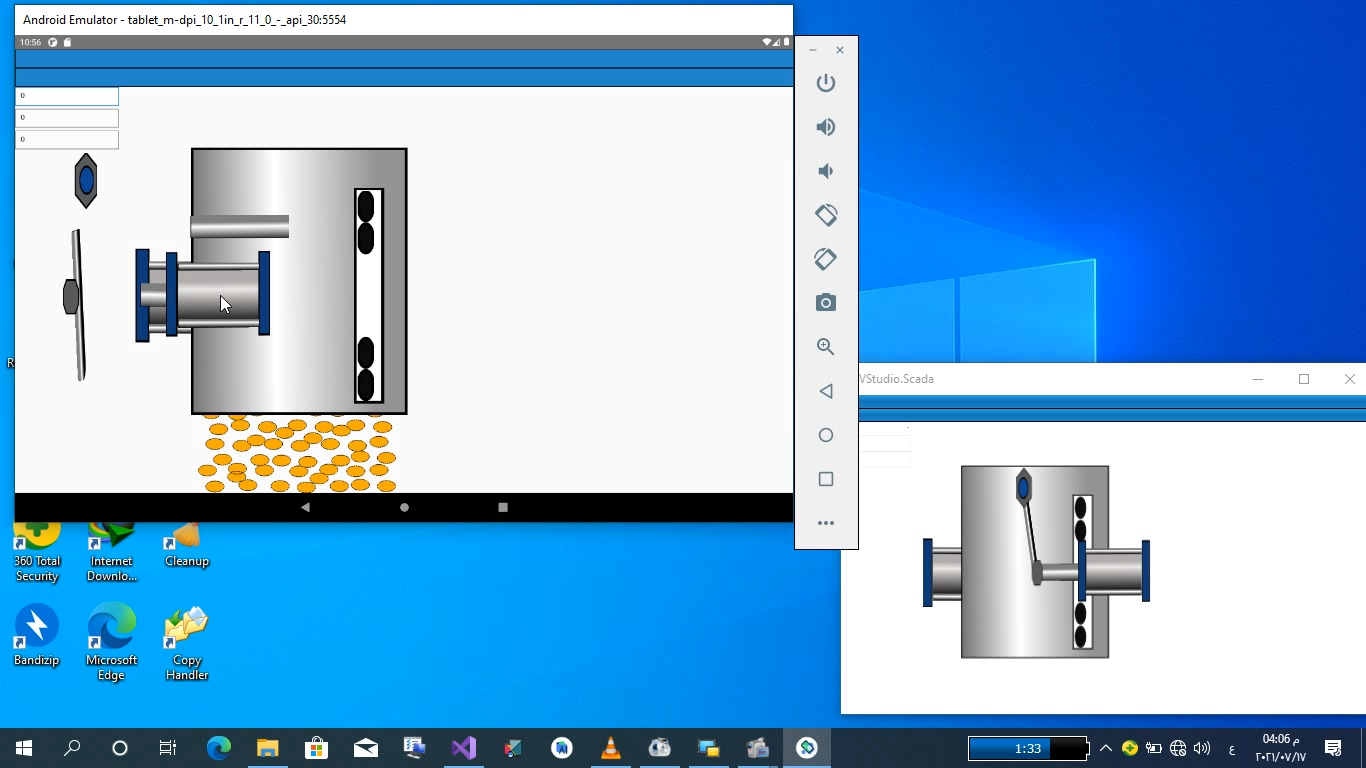
Task: Open the Copy Handler desktop shortcut
Action: (187, 643)
